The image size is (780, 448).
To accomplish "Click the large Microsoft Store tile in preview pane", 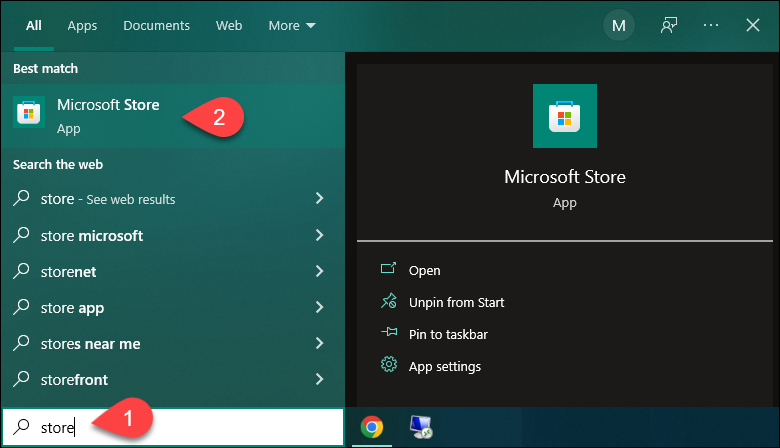I will pyautogui.click(x=565, y=116).
